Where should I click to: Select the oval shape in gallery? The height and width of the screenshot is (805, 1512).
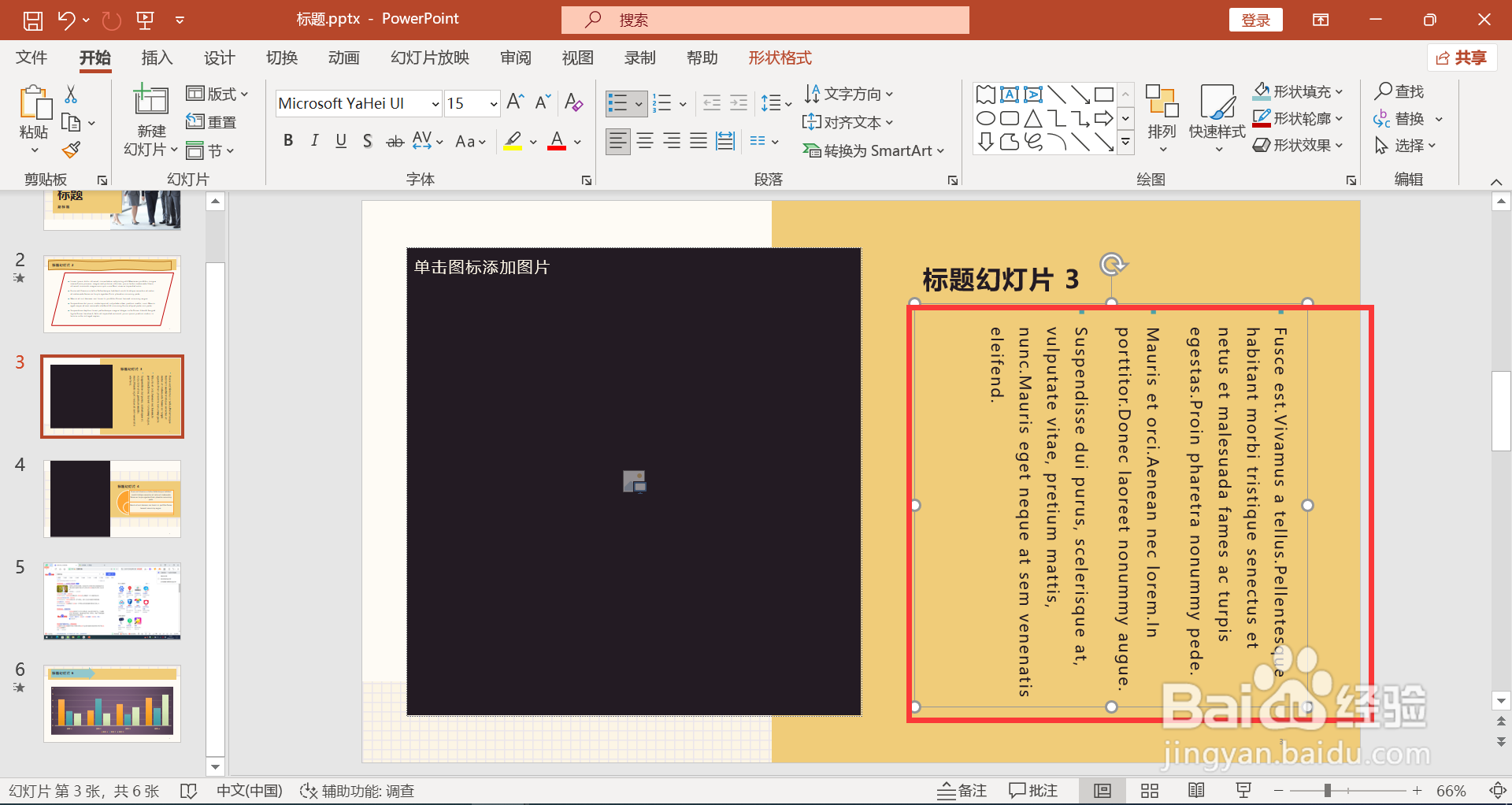[986, 119]
